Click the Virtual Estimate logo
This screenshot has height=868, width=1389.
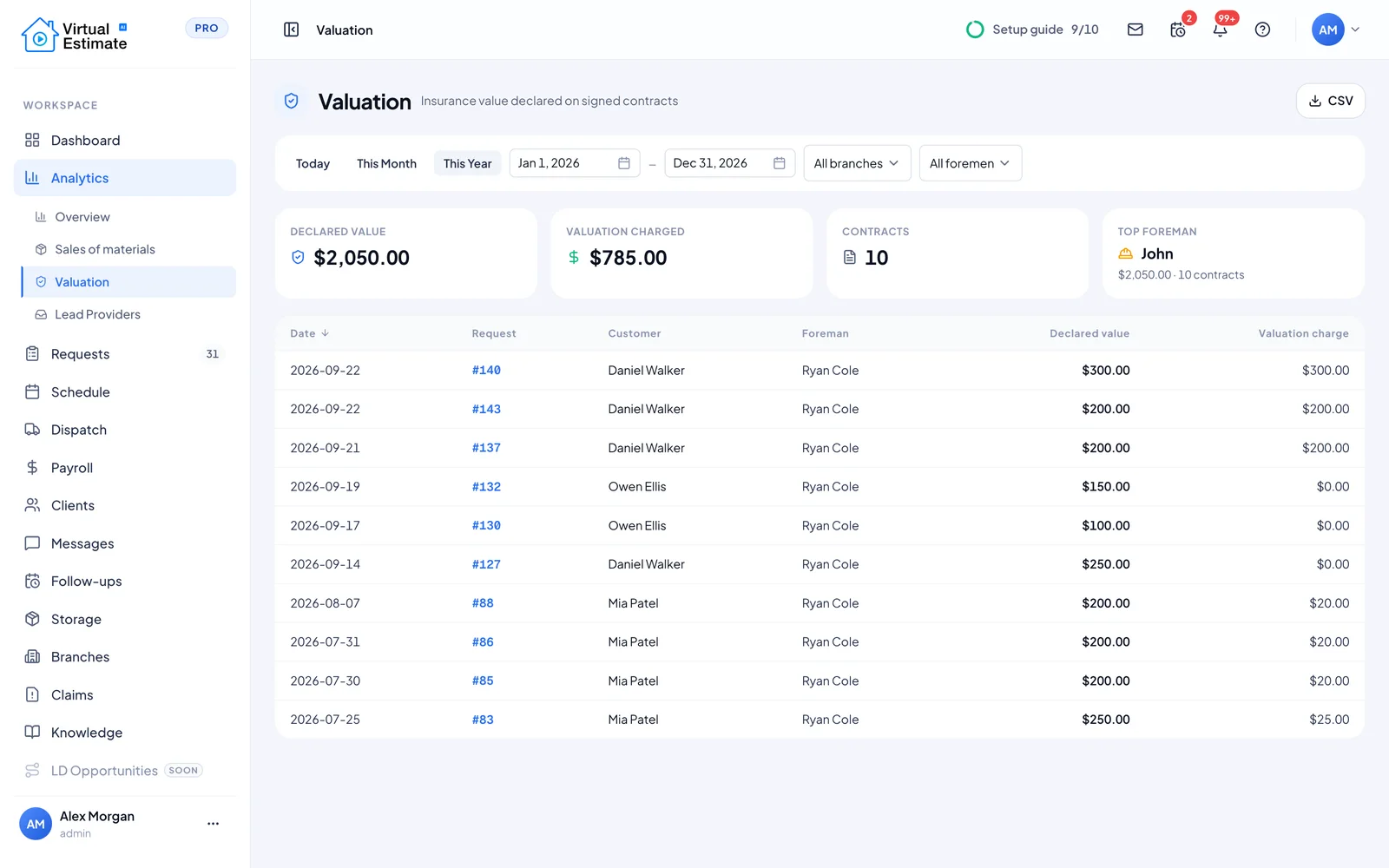coord(75,36)
